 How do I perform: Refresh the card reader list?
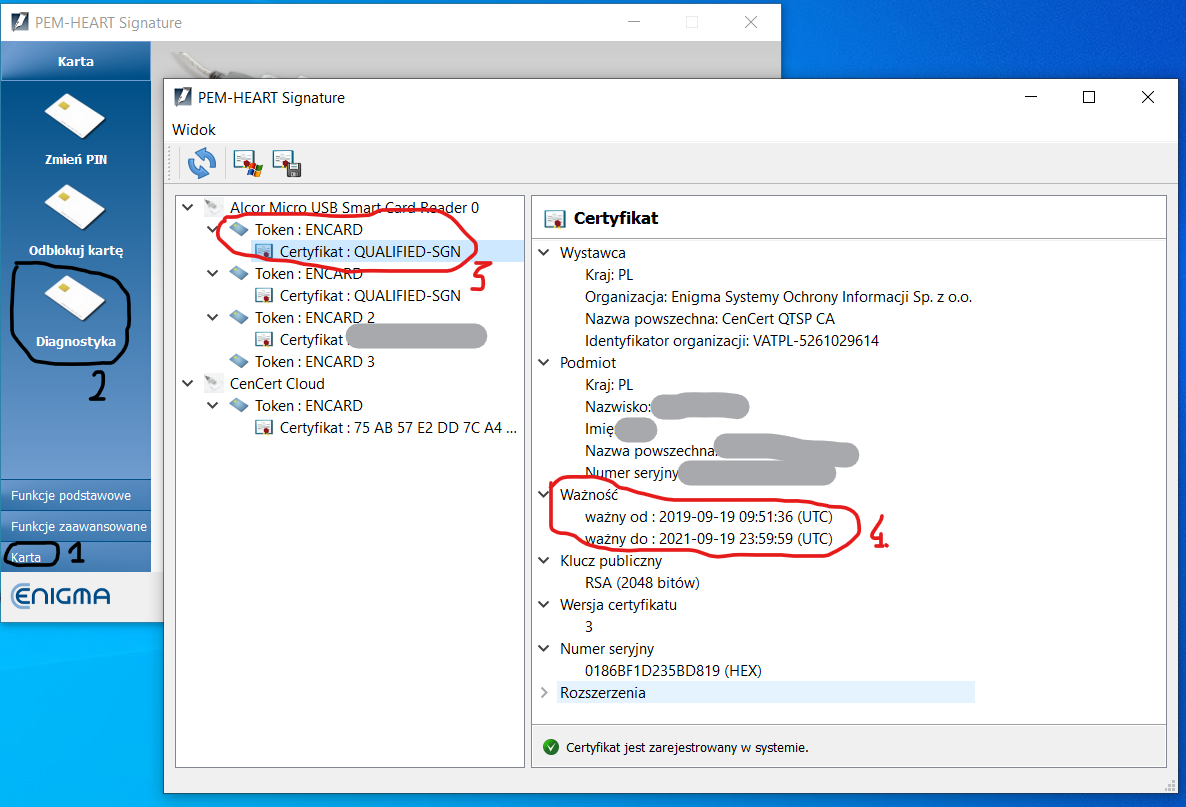pyautogui.click(x=201, y=163)
